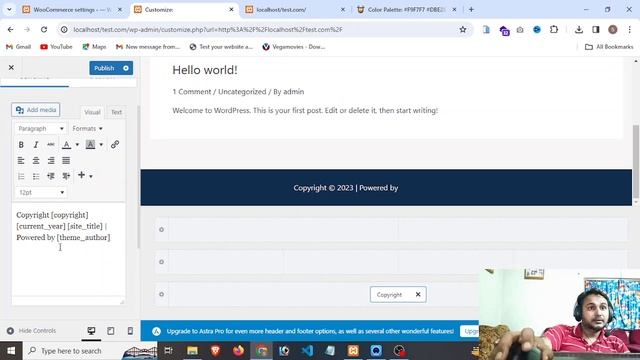640x360 pixels.
Task: Toggle bold formatting in editor
Action: (21, 144)
